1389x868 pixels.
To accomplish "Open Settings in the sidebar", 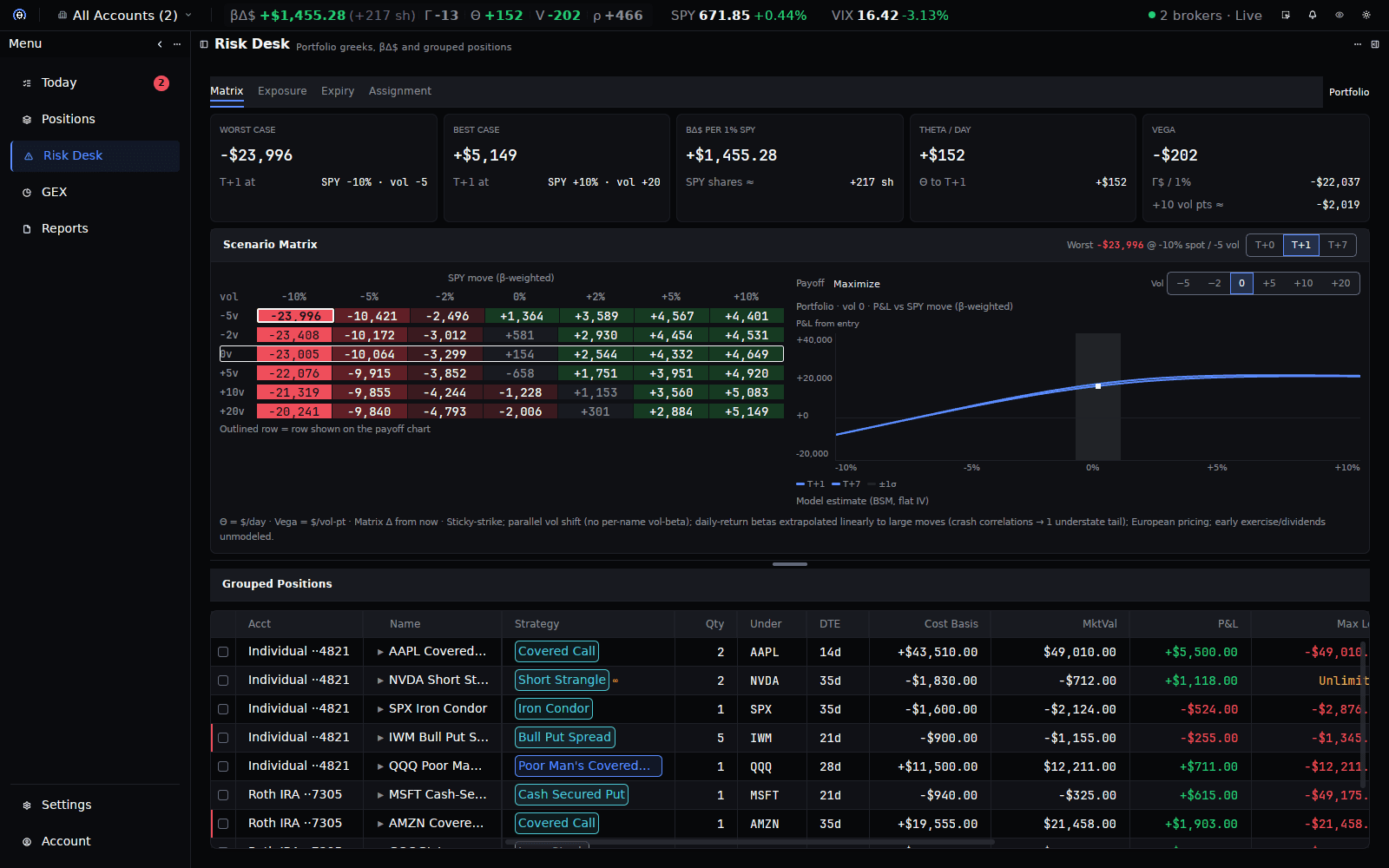I will coord(95,805).
